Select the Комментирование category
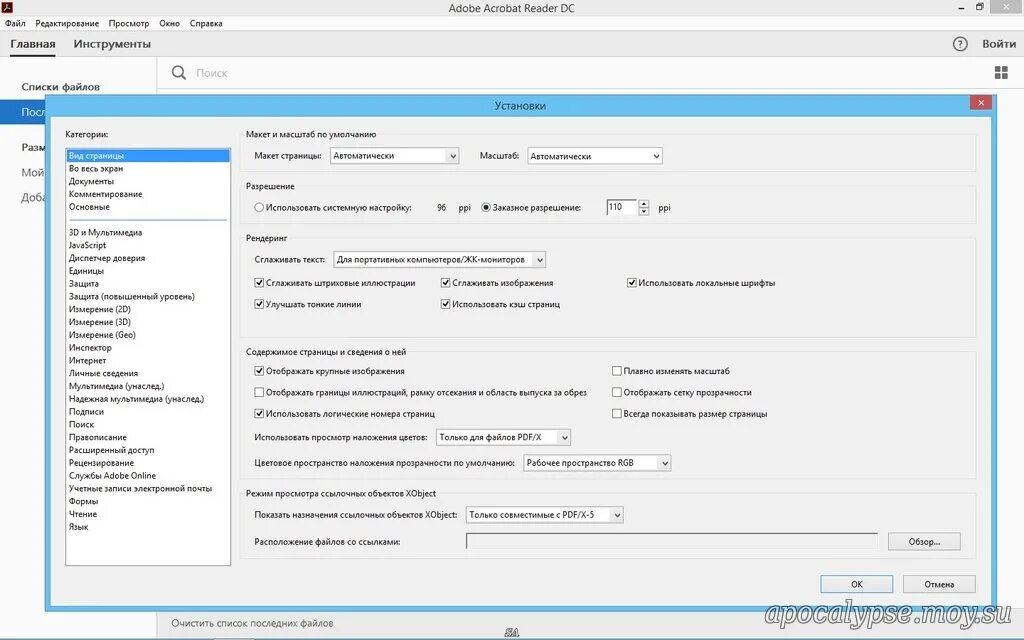Image resolution: width=1024 pixels, height=640 pixels. click(106, 194)
